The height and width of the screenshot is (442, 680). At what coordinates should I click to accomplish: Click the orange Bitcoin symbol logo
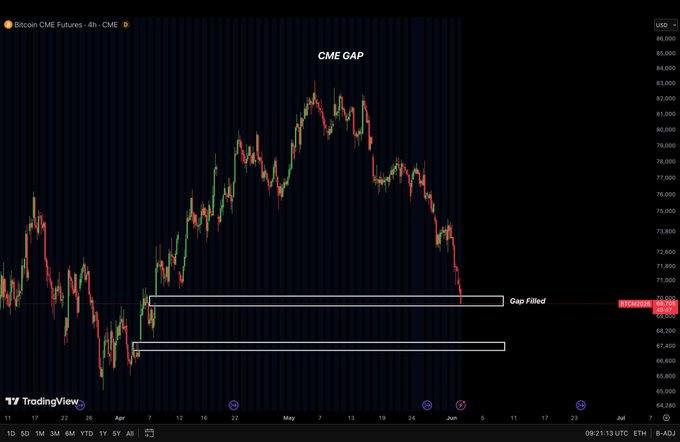pyautogui.click(x=8, y=25)
